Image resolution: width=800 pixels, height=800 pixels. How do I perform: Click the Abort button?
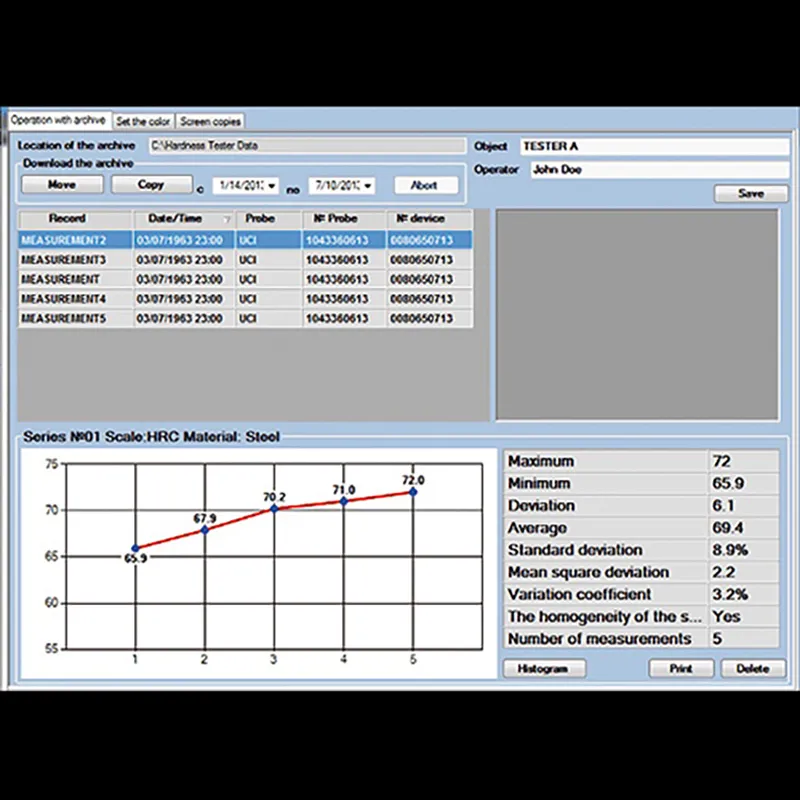pyautogui.click(x=426, y=186)
